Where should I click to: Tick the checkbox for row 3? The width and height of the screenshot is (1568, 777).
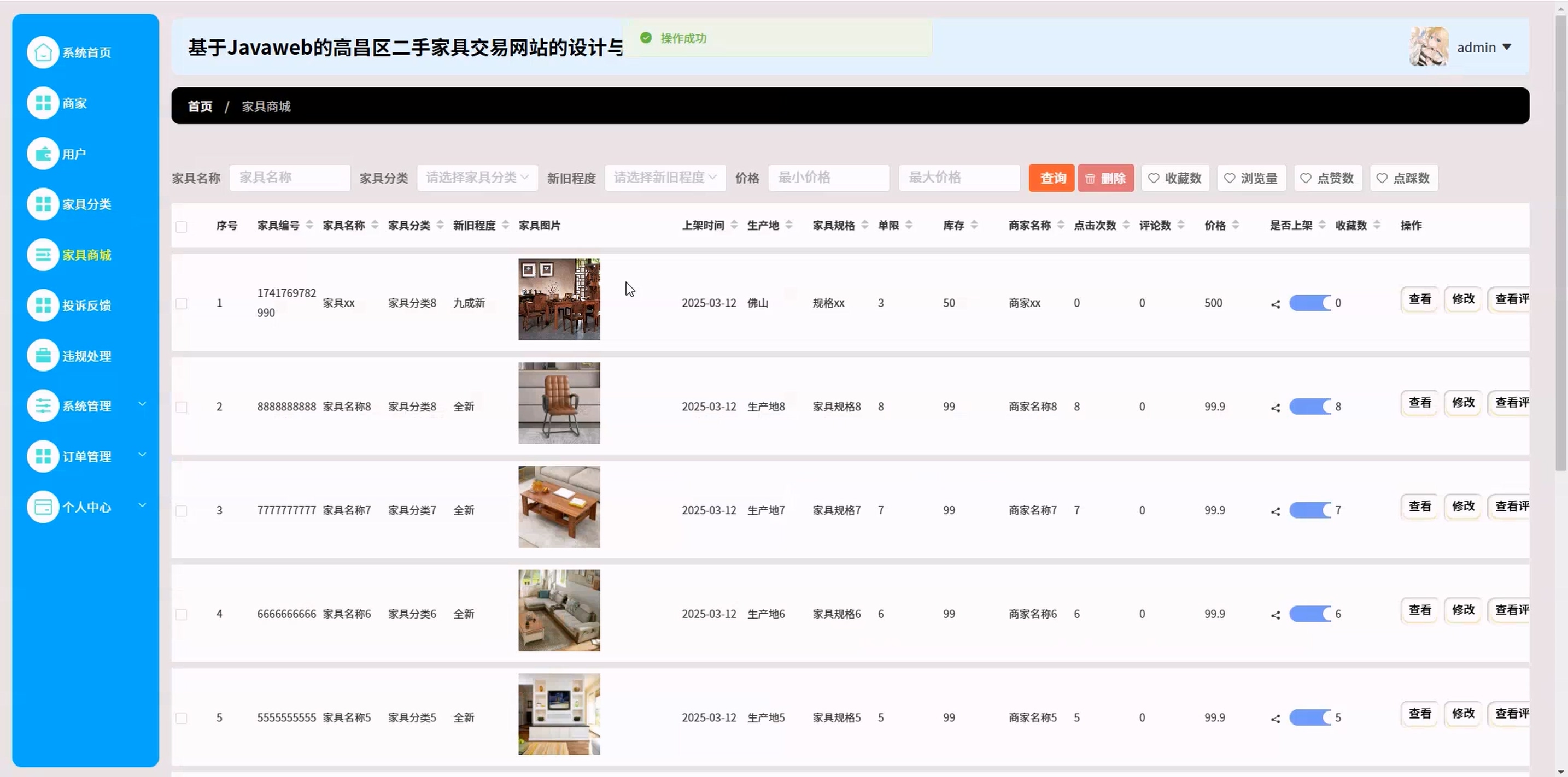[182, 510]
